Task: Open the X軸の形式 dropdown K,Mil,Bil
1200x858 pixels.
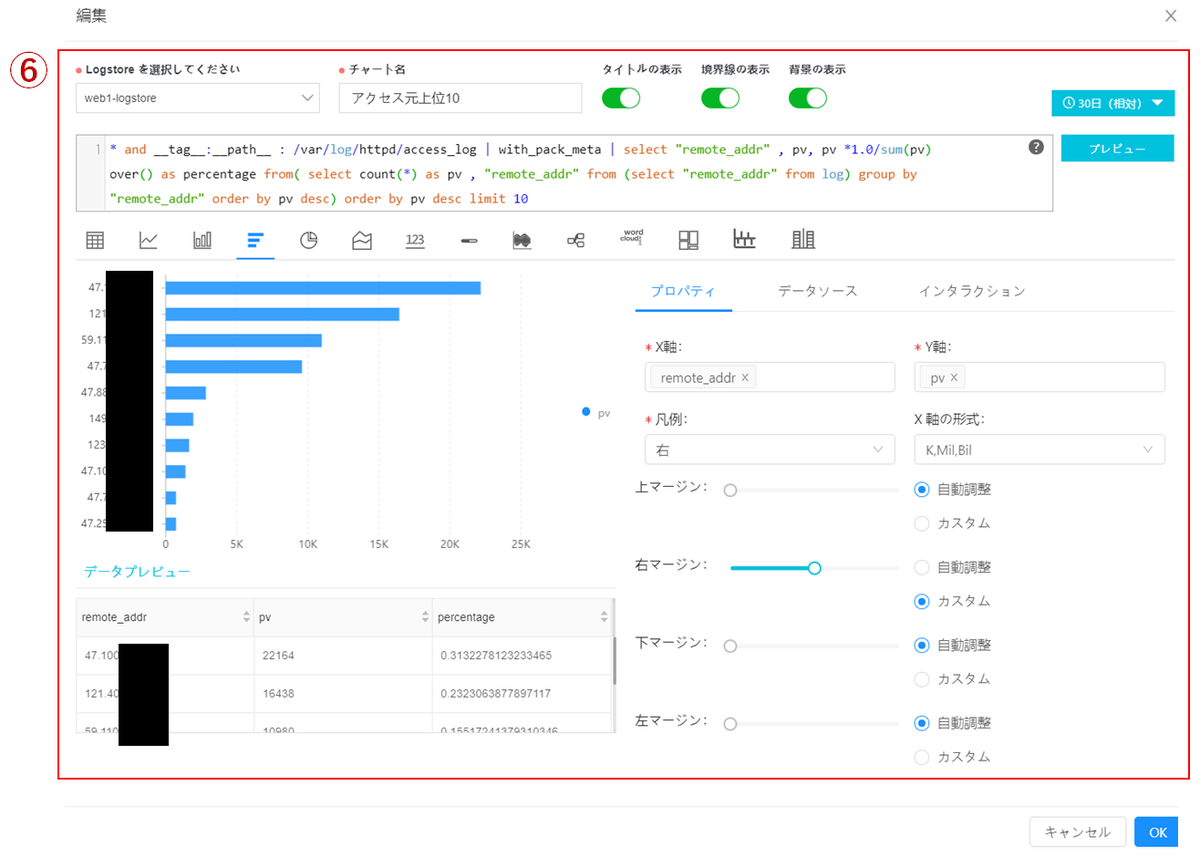Action: [1039, 450]
